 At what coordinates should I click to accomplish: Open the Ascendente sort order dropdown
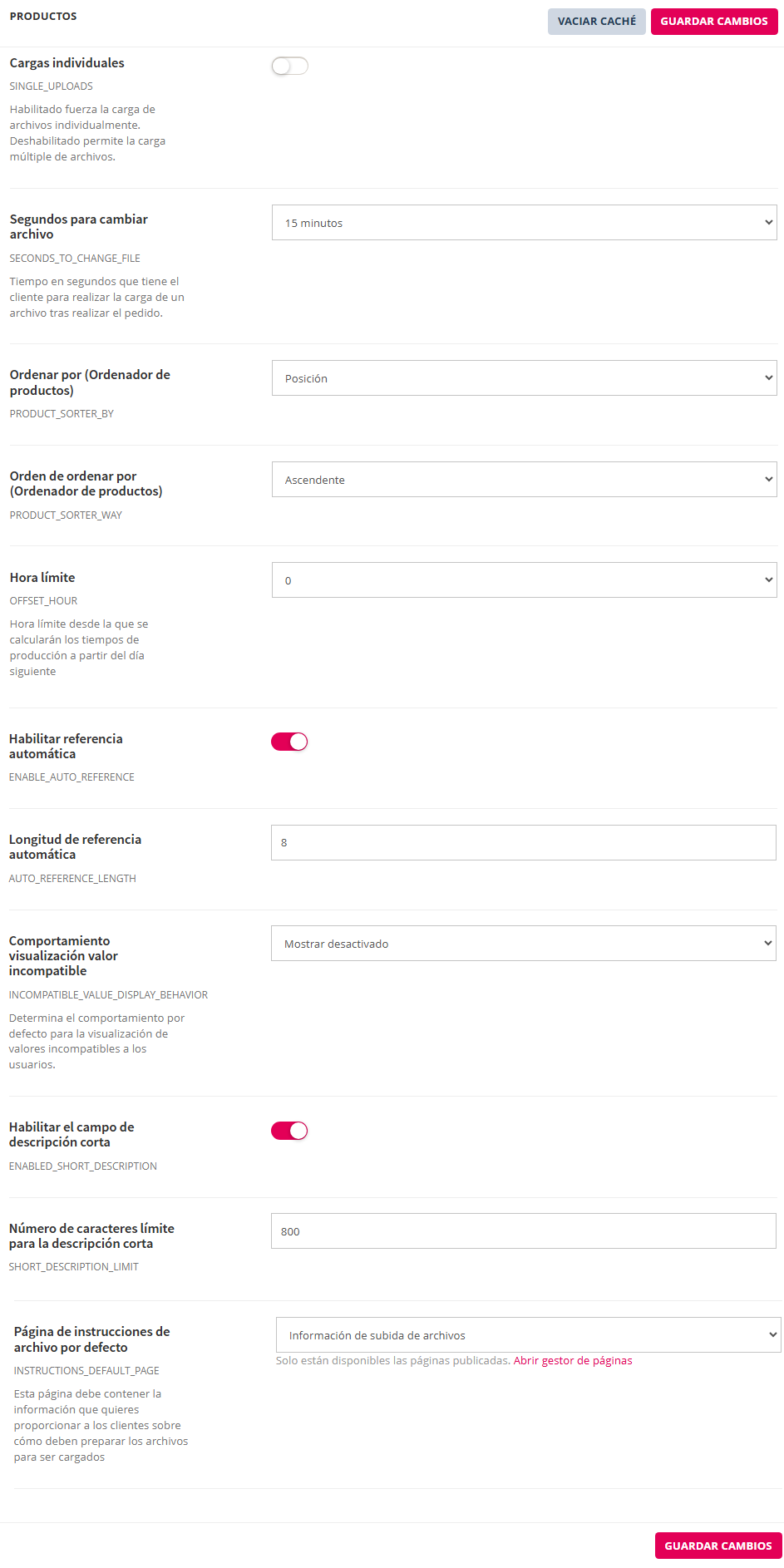[524, 480]
